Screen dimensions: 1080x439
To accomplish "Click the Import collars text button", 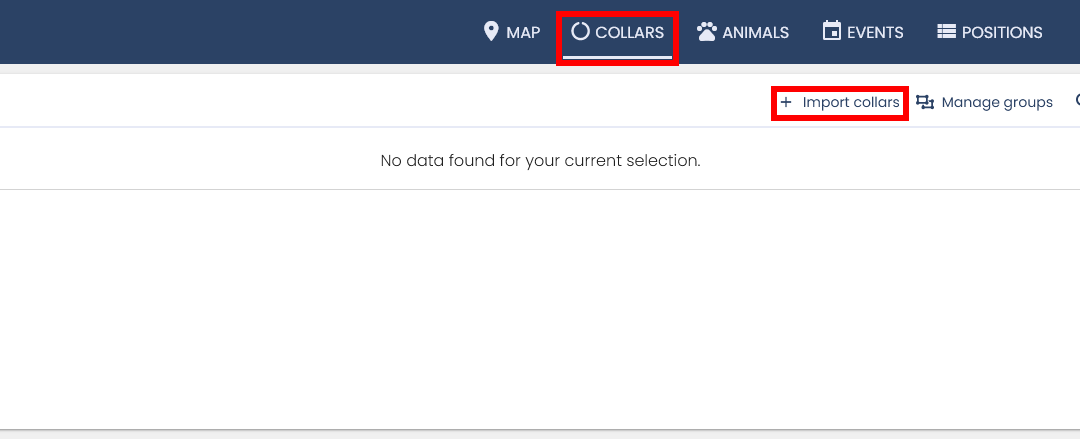I will pos(851,103).
